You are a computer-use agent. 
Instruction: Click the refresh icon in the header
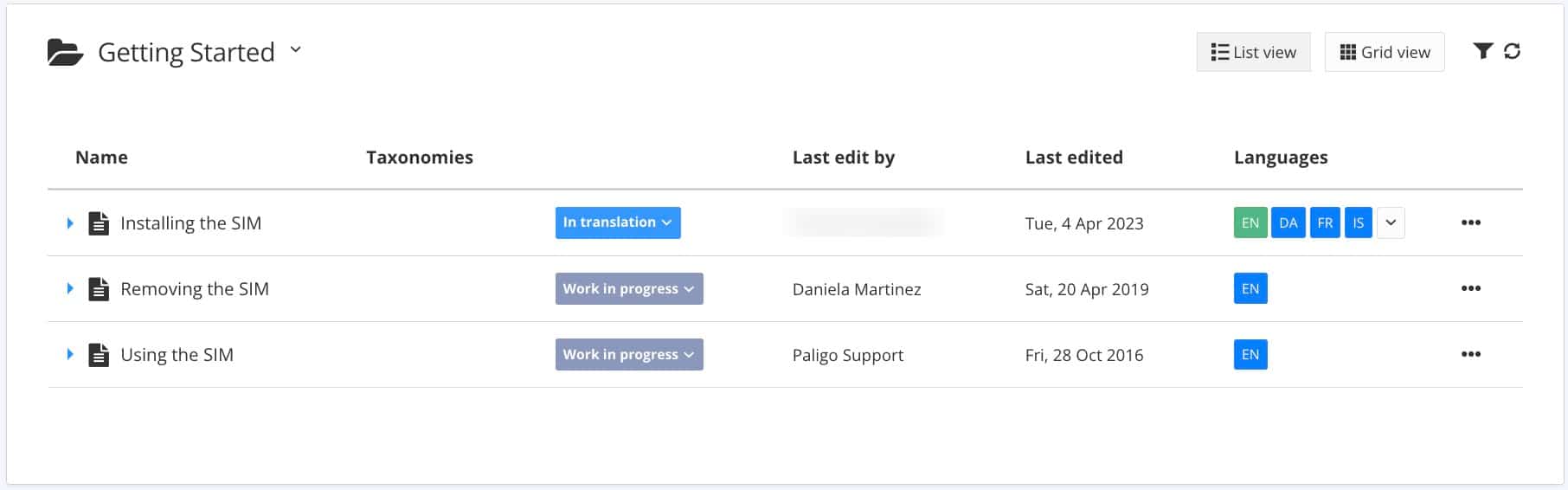pyautogui.click(x=1512, y=51)
